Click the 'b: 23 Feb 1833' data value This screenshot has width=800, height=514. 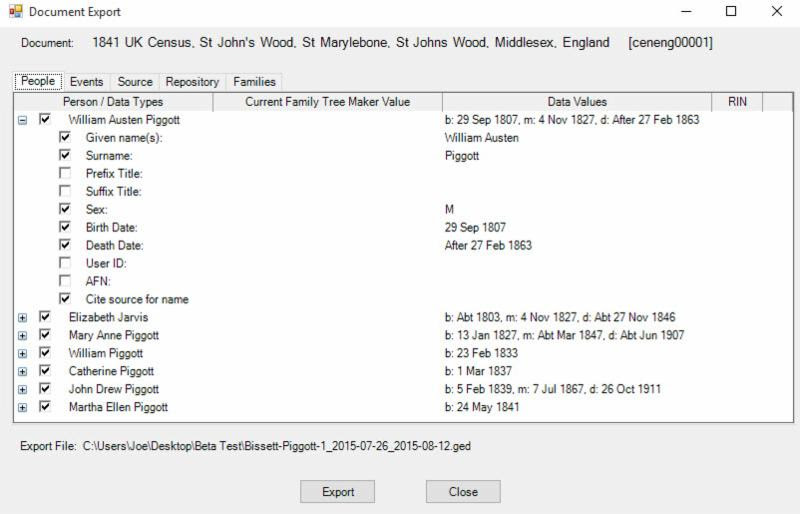[481, 353]
